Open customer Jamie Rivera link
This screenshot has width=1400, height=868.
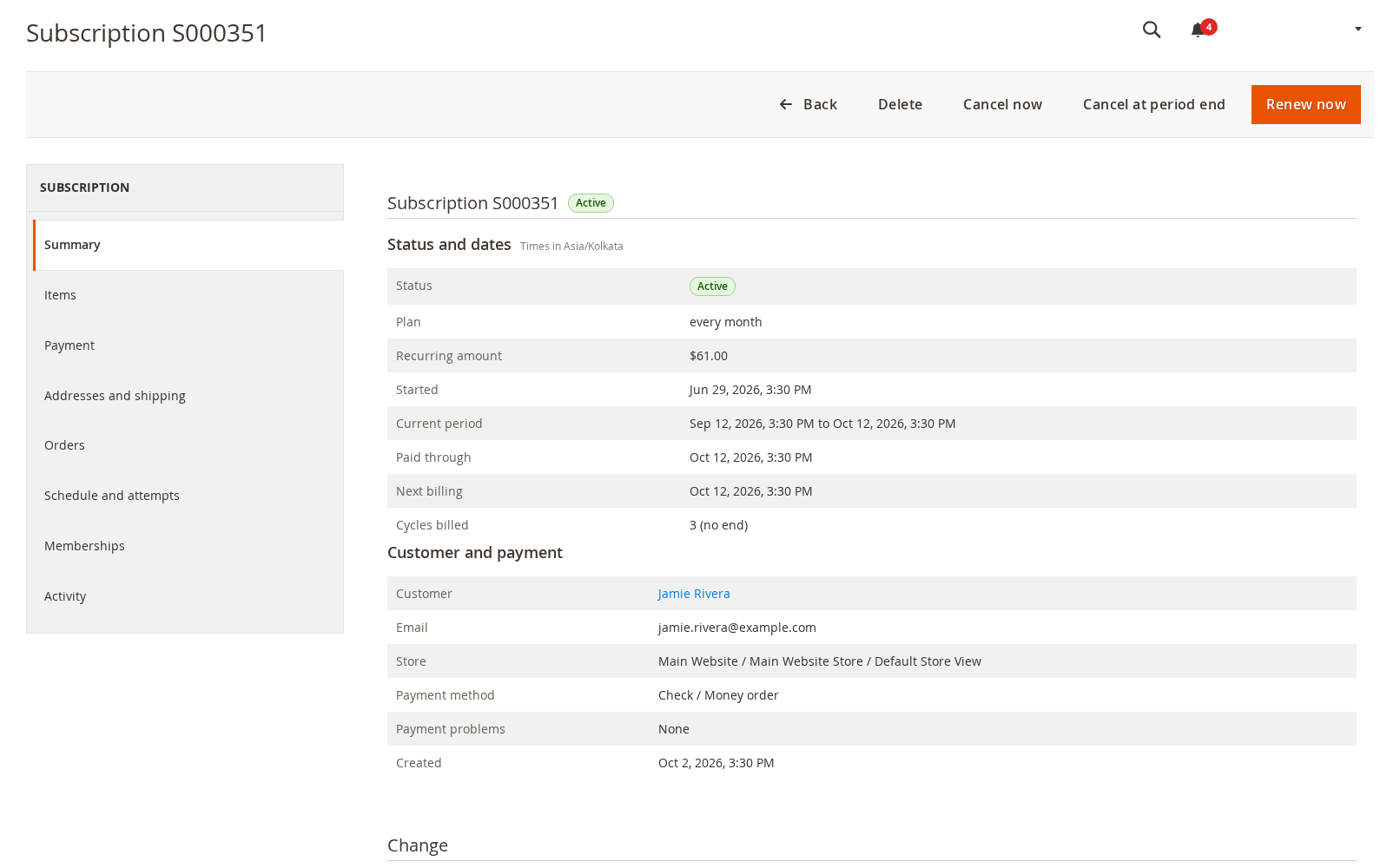694,594
